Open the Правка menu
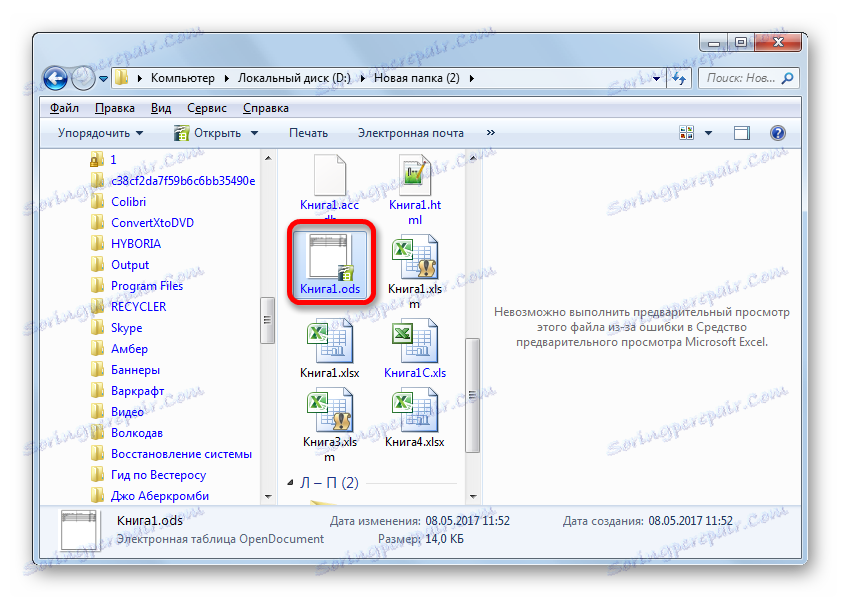The width and height of the screenshot is (841, 598). click(115, 108)
